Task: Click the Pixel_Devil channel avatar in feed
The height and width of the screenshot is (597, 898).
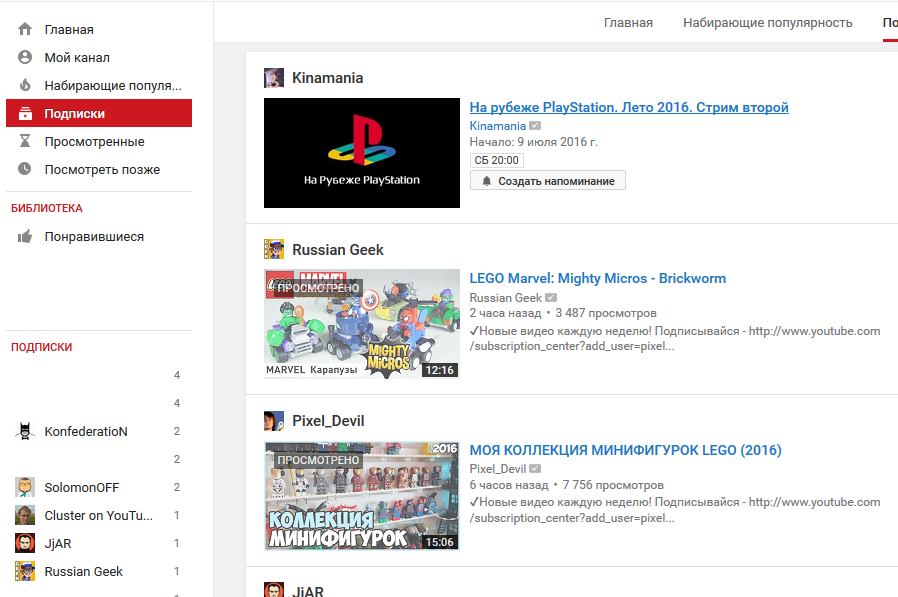Action: (x=274, y=421)
